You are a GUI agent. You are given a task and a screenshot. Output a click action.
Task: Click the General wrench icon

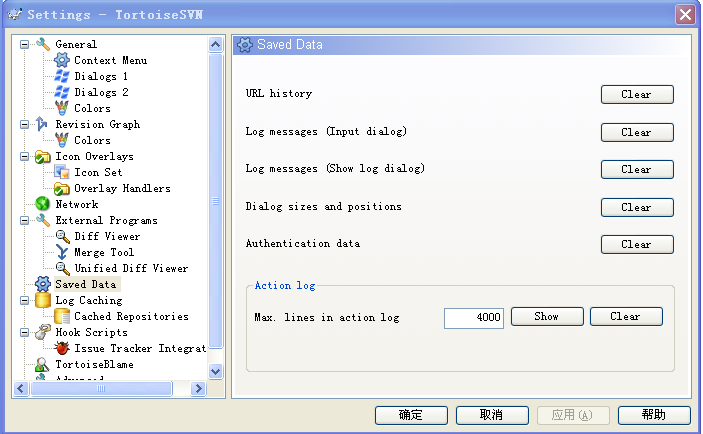43,44
